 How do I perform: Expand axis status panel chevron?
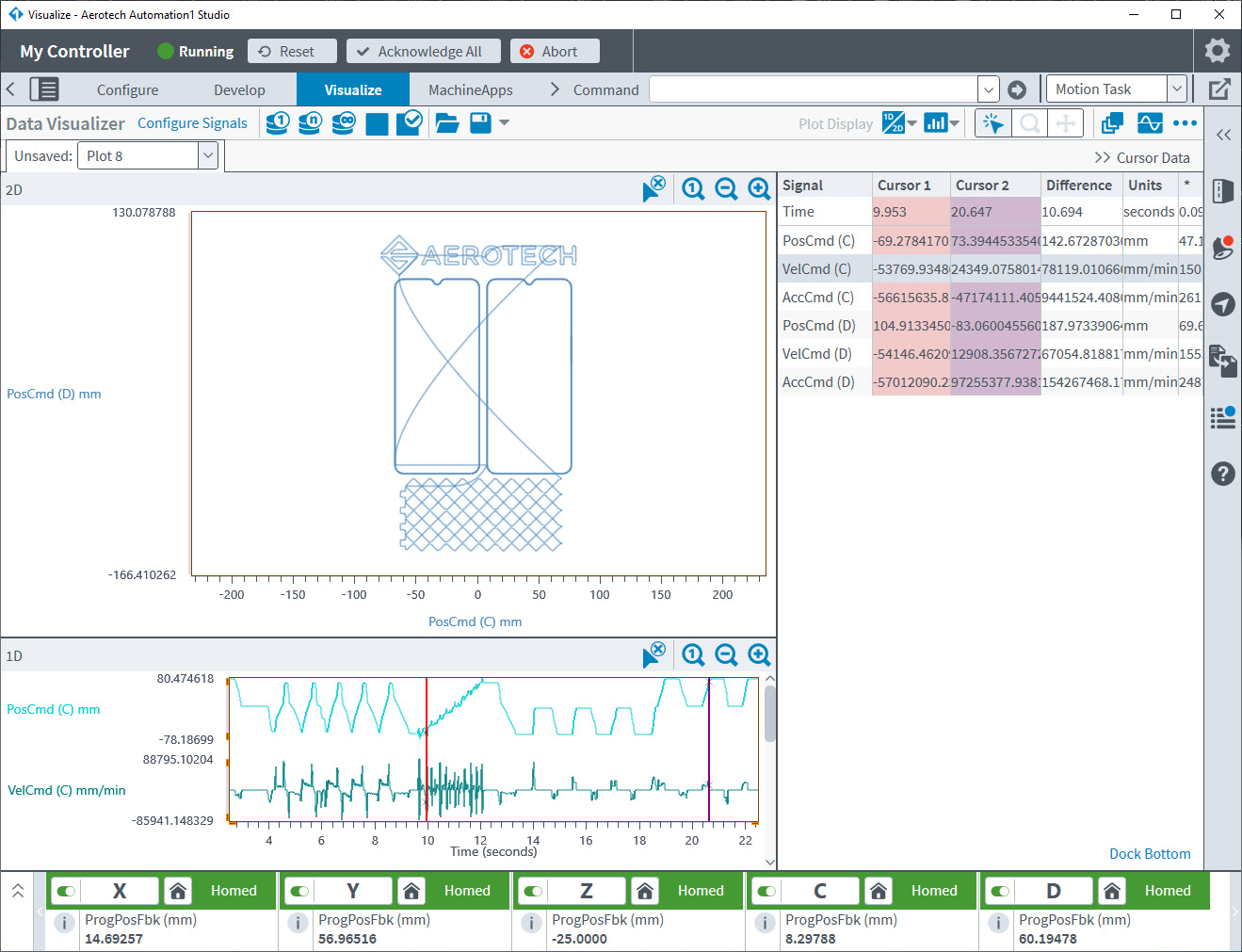18,890
